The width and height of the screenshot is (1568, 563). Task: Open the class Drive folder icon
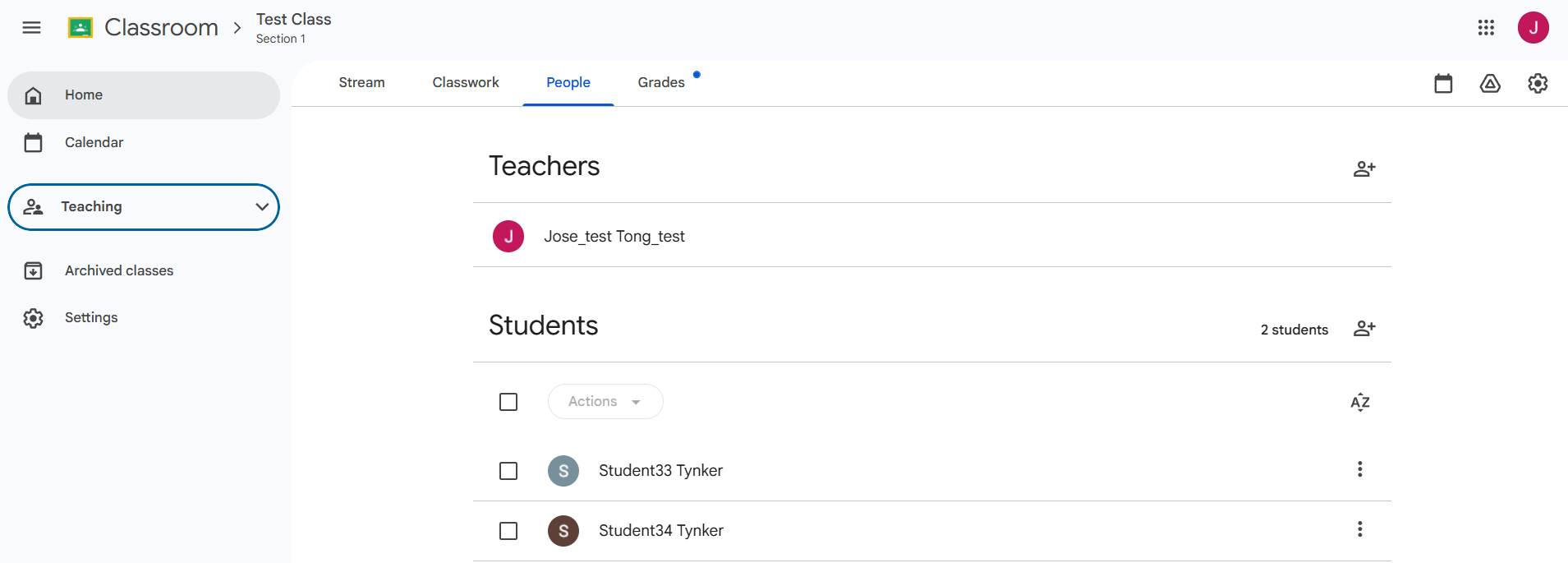pyautogui.click(x=1490, y=83)
